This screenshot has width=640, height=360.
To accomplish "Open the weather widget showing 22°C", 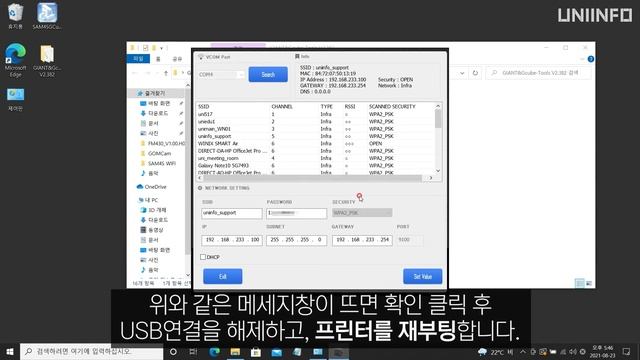I will pyautogui.click(x=495, y=352).
